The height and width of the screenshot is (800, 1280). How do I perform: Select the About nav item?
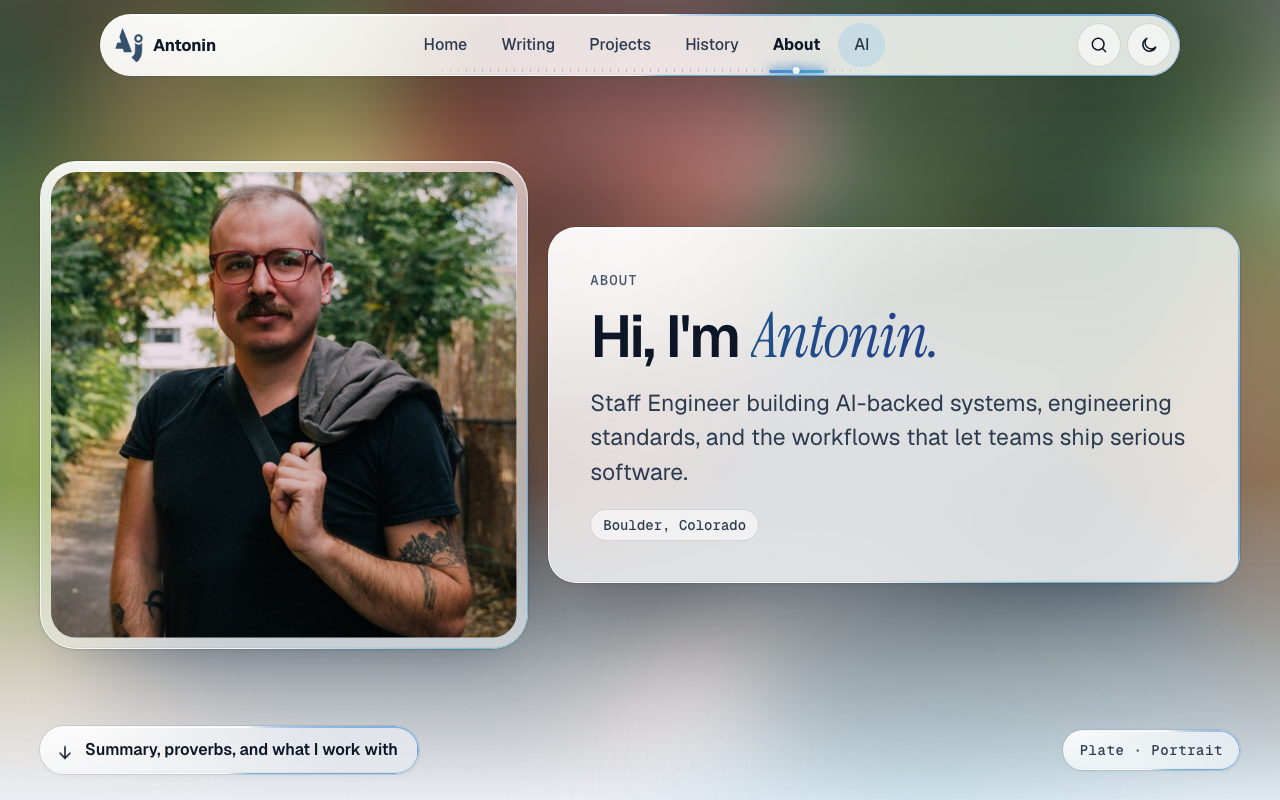pyautogui.click(x=796, y=45)
